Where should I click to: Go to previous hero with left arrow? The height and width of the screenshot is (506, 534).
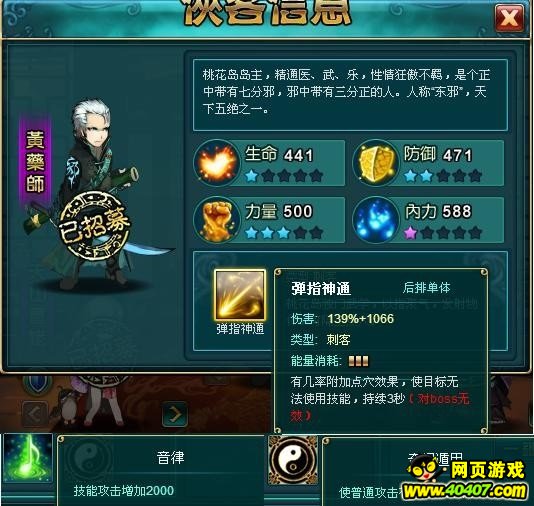click(35, 414)
